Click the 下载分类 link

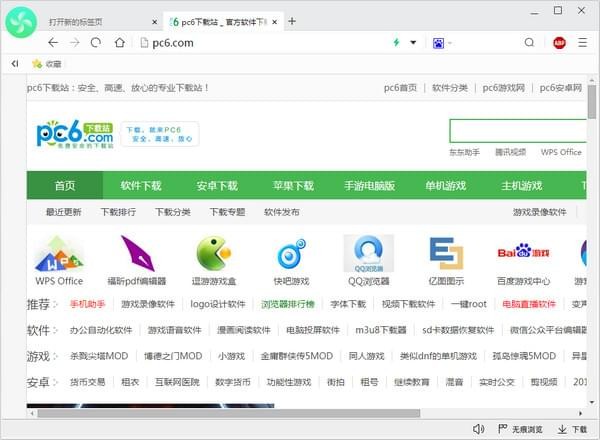pyautogui.click(x=173, y=212)
